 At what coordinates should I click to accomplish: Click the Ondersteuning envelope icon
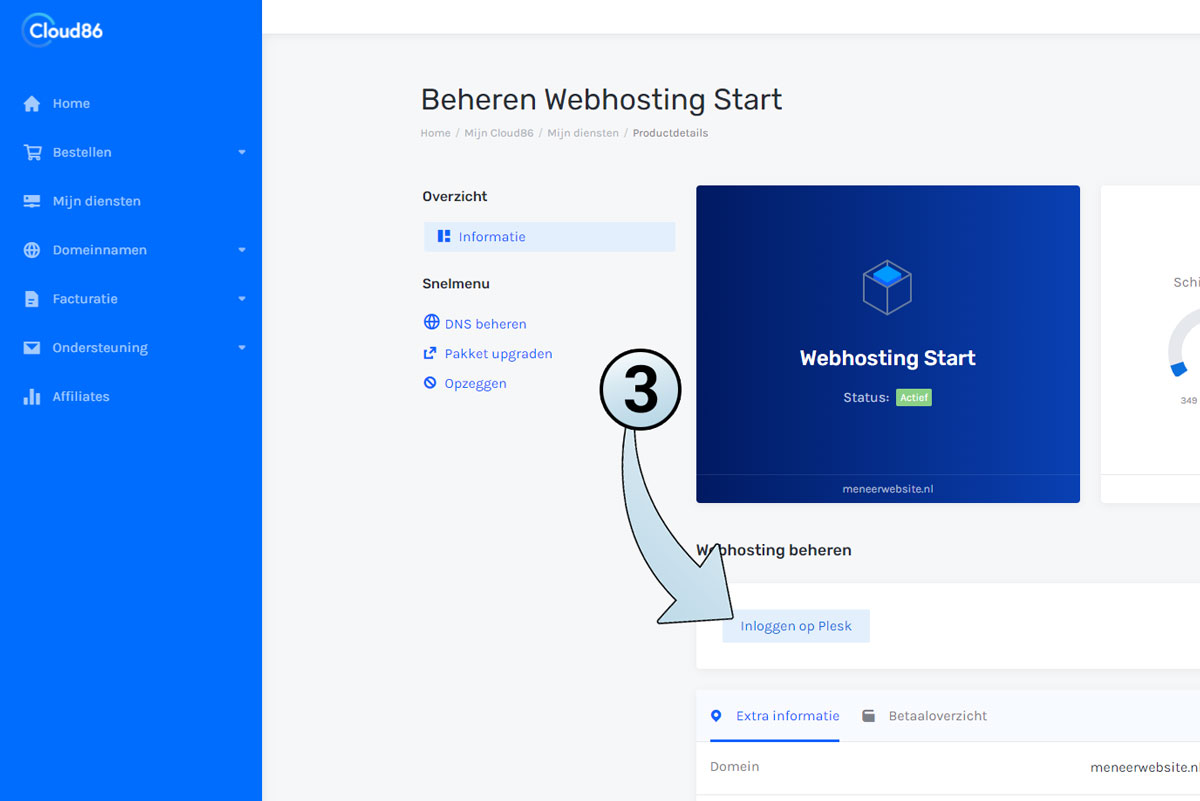tap(32, 348)
